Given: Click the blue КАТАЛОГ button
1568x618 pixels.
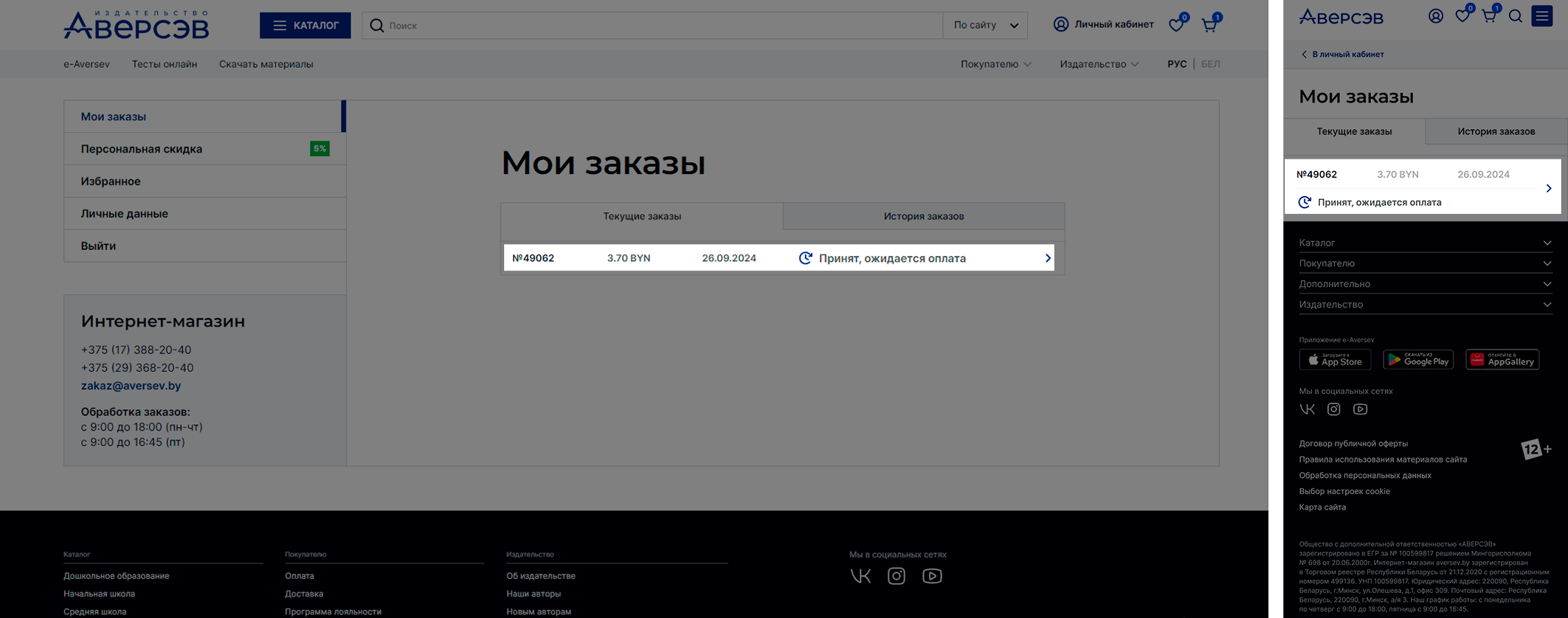Looking at the screenshot, I should 305,25.
